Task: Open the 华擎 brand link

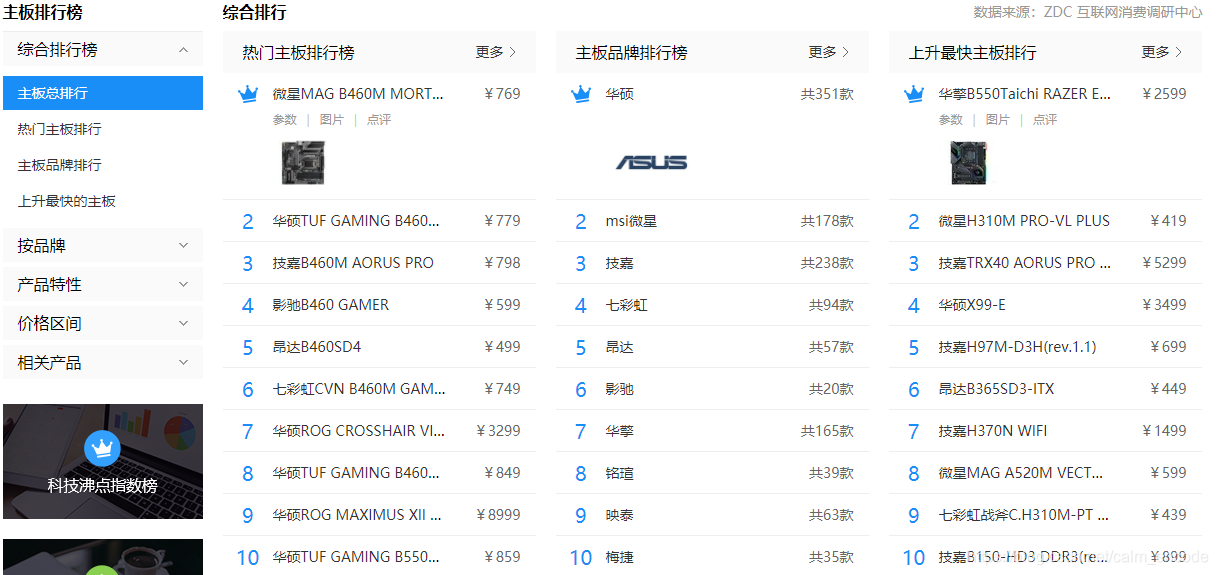Action: [619, 431]
